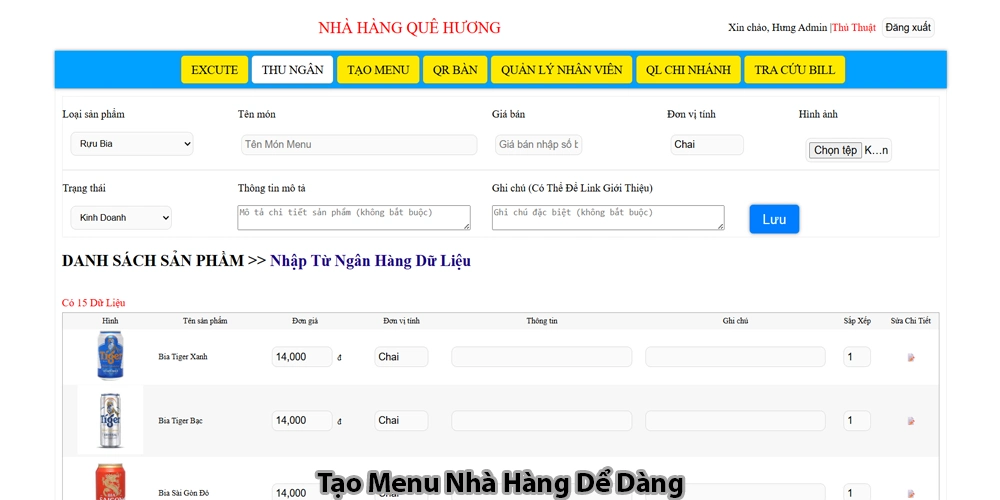Click the Thông tin mô tả textarea
This screenshot has height=500, width=1000.
[354, 217]
